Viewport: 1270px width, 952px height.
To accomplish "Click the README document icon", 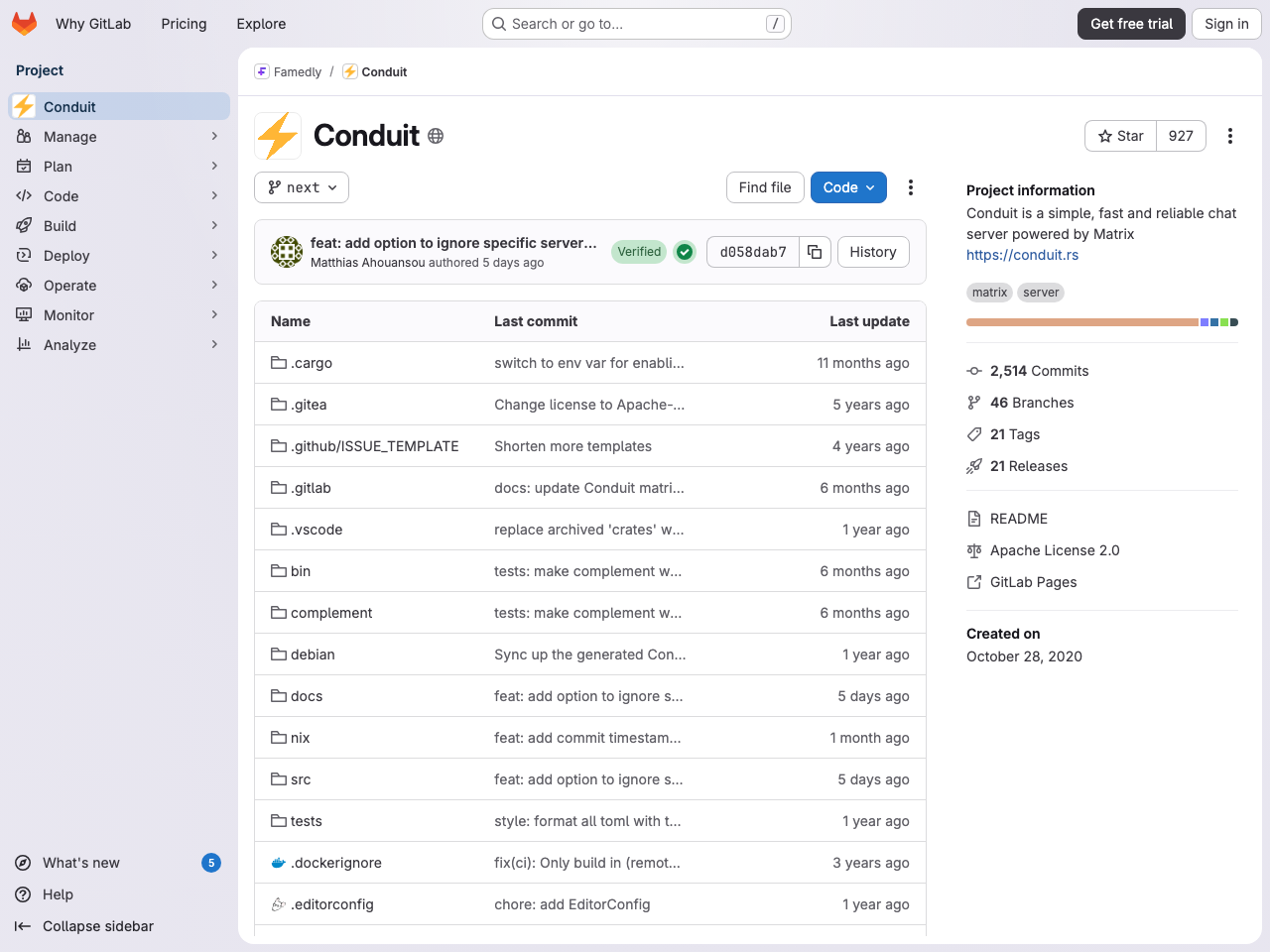I will click(x=973, y=518).
